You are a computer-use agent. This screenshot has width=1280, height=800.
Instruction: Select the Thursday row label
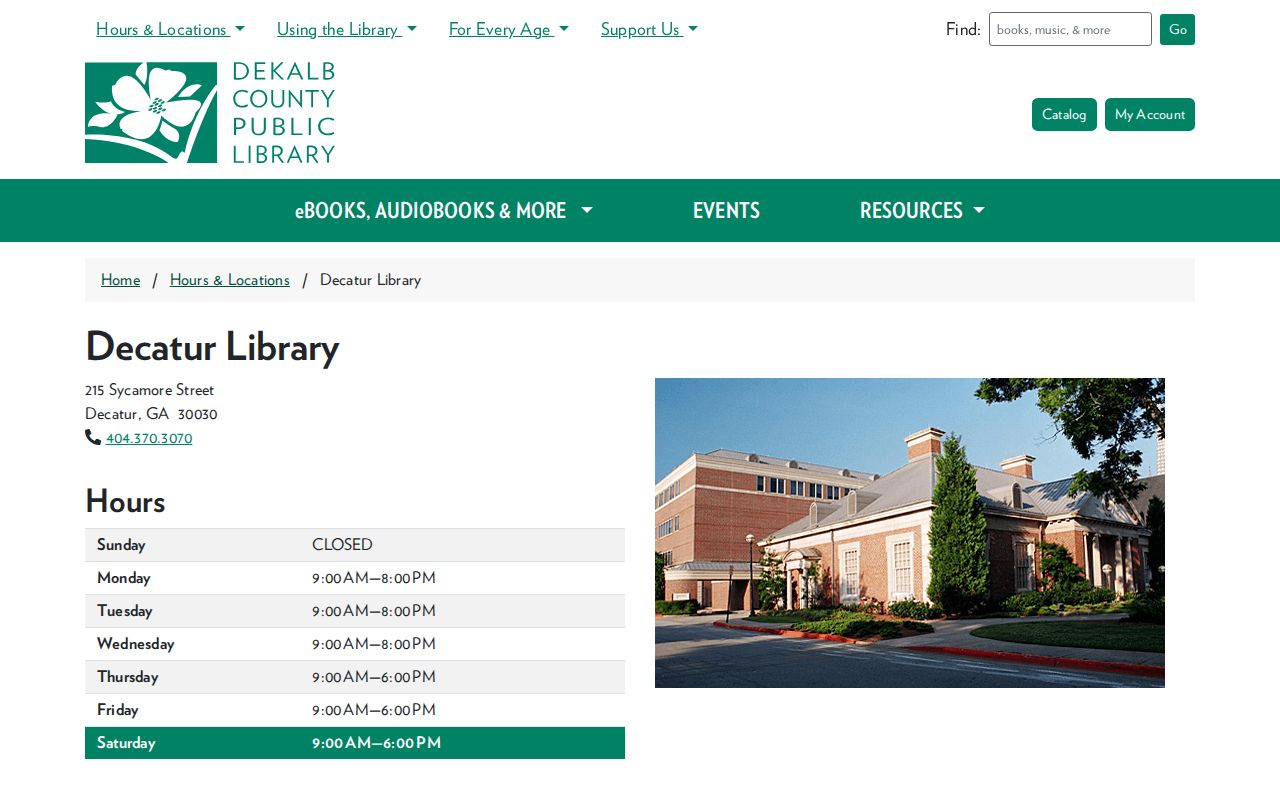tap(128, 677)
